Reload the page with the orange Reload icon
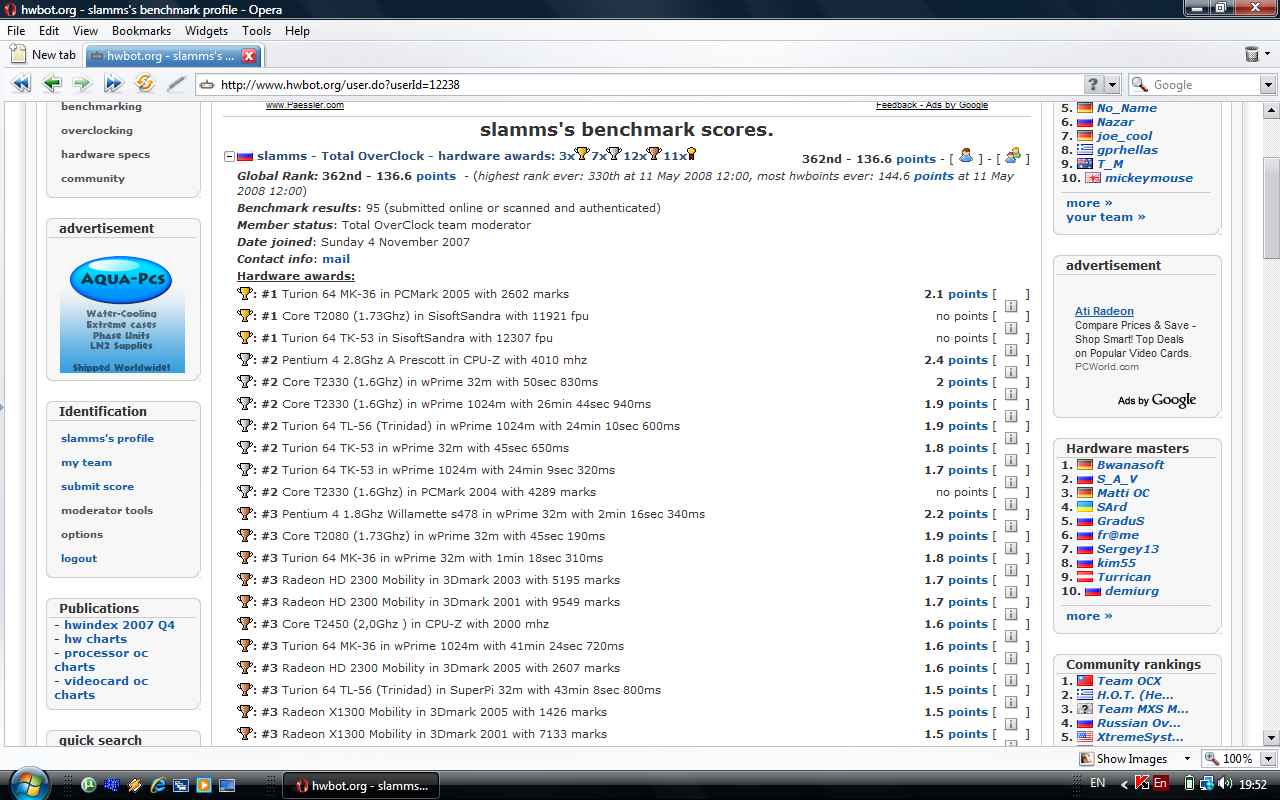The width and height of the screenshot is (1280, 800). pos(144,85)
